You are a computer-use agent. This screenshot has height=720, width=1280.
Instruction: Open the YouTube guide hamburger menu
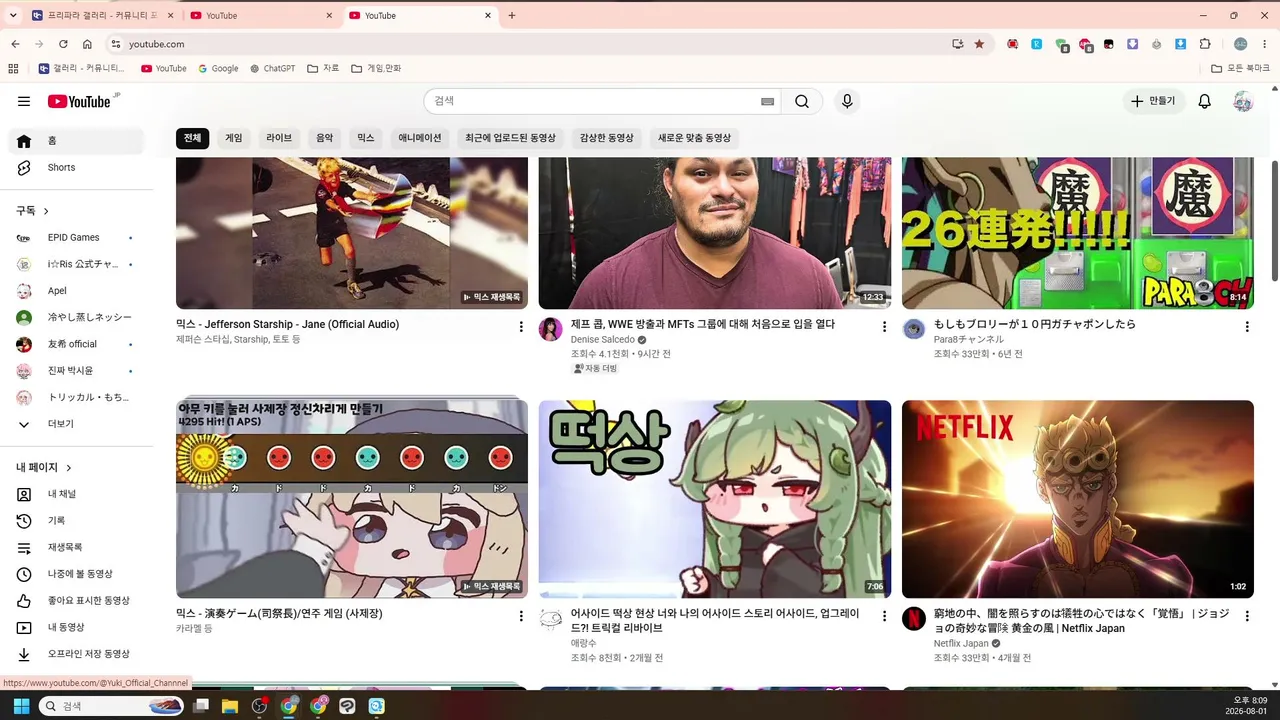coord(24,101)
